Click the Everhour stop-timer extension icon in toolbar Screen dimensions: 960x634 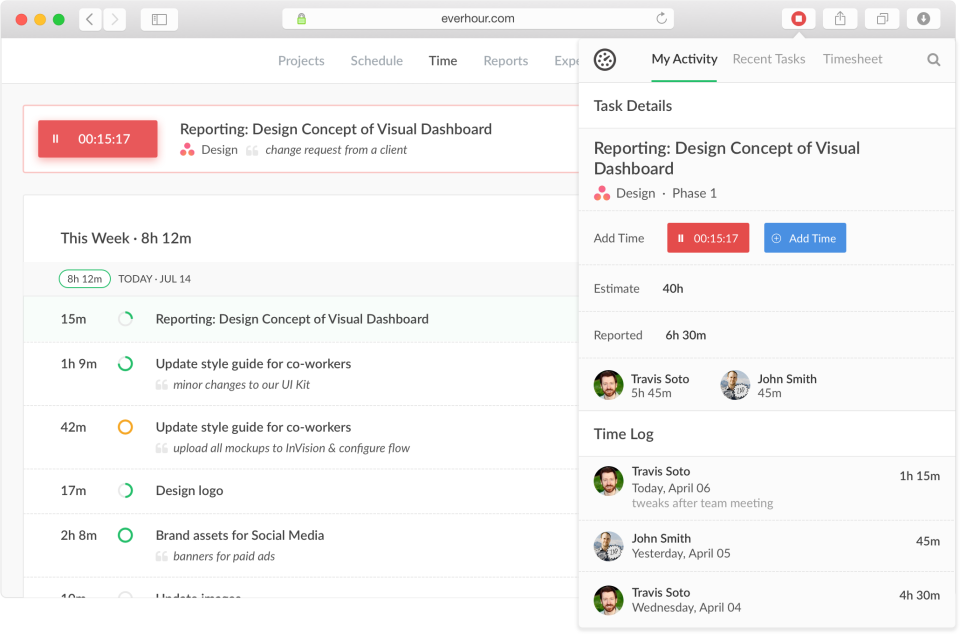pos(798,19)
